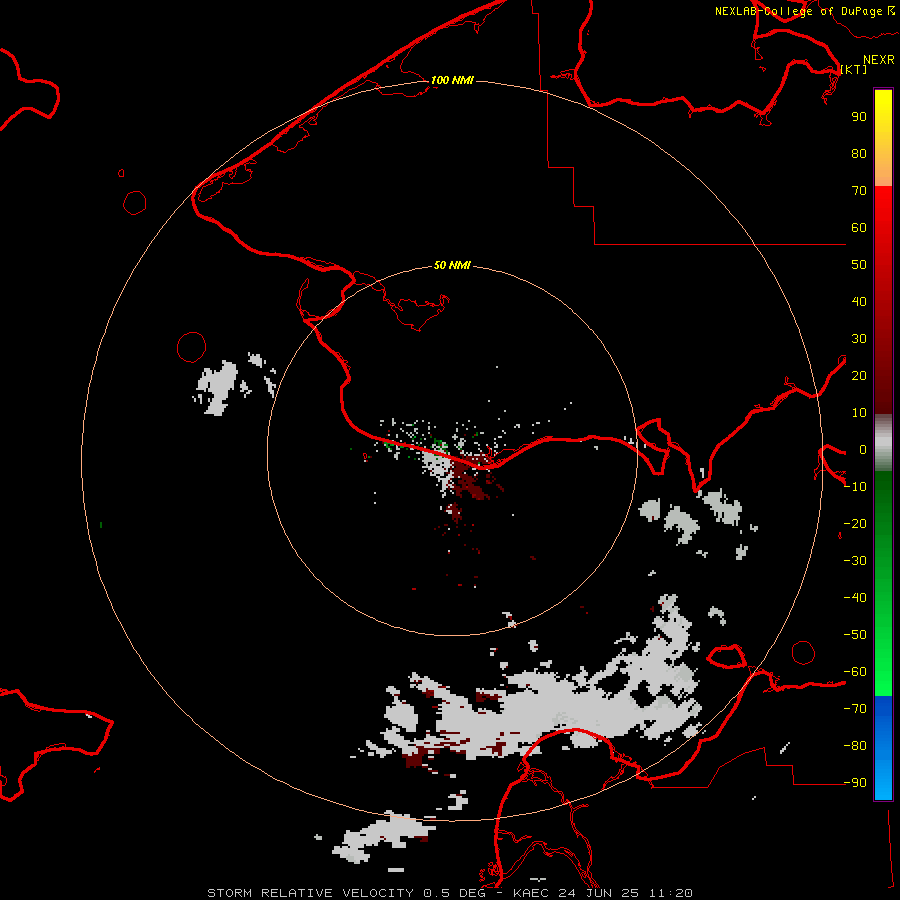
Task: Click the [KT] units label
Action: click(854, 69)
